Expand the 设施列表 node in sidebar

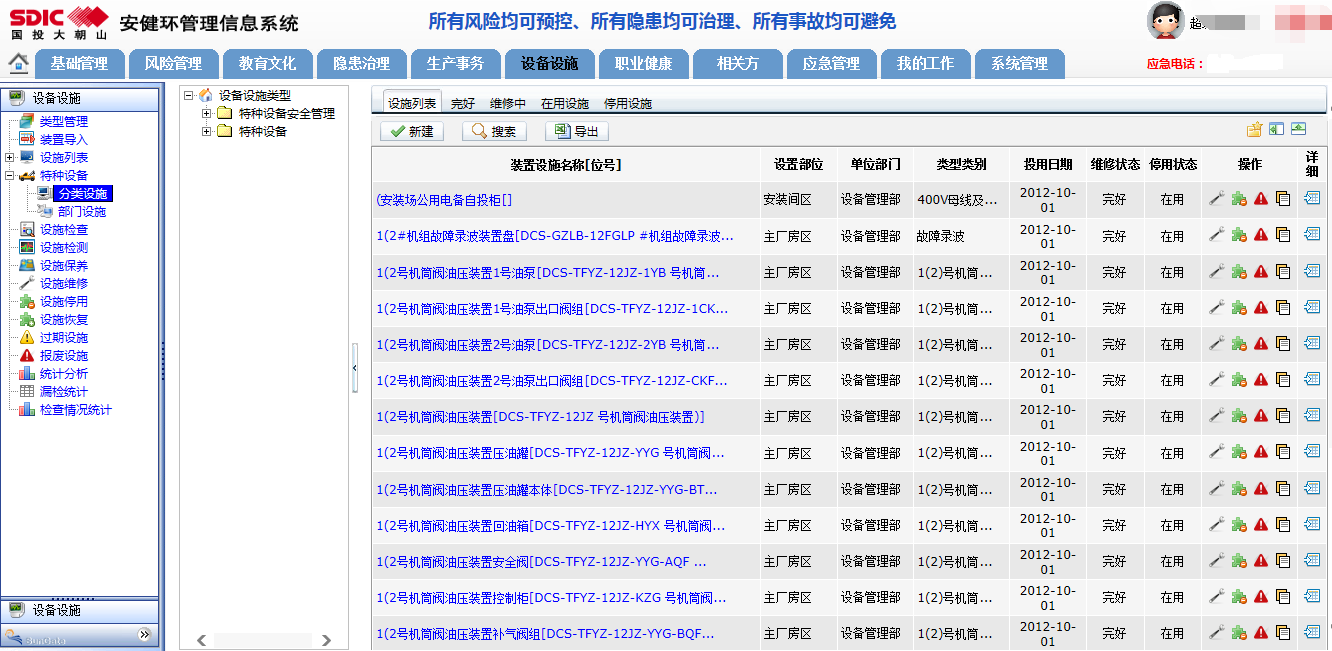(10, 158)
